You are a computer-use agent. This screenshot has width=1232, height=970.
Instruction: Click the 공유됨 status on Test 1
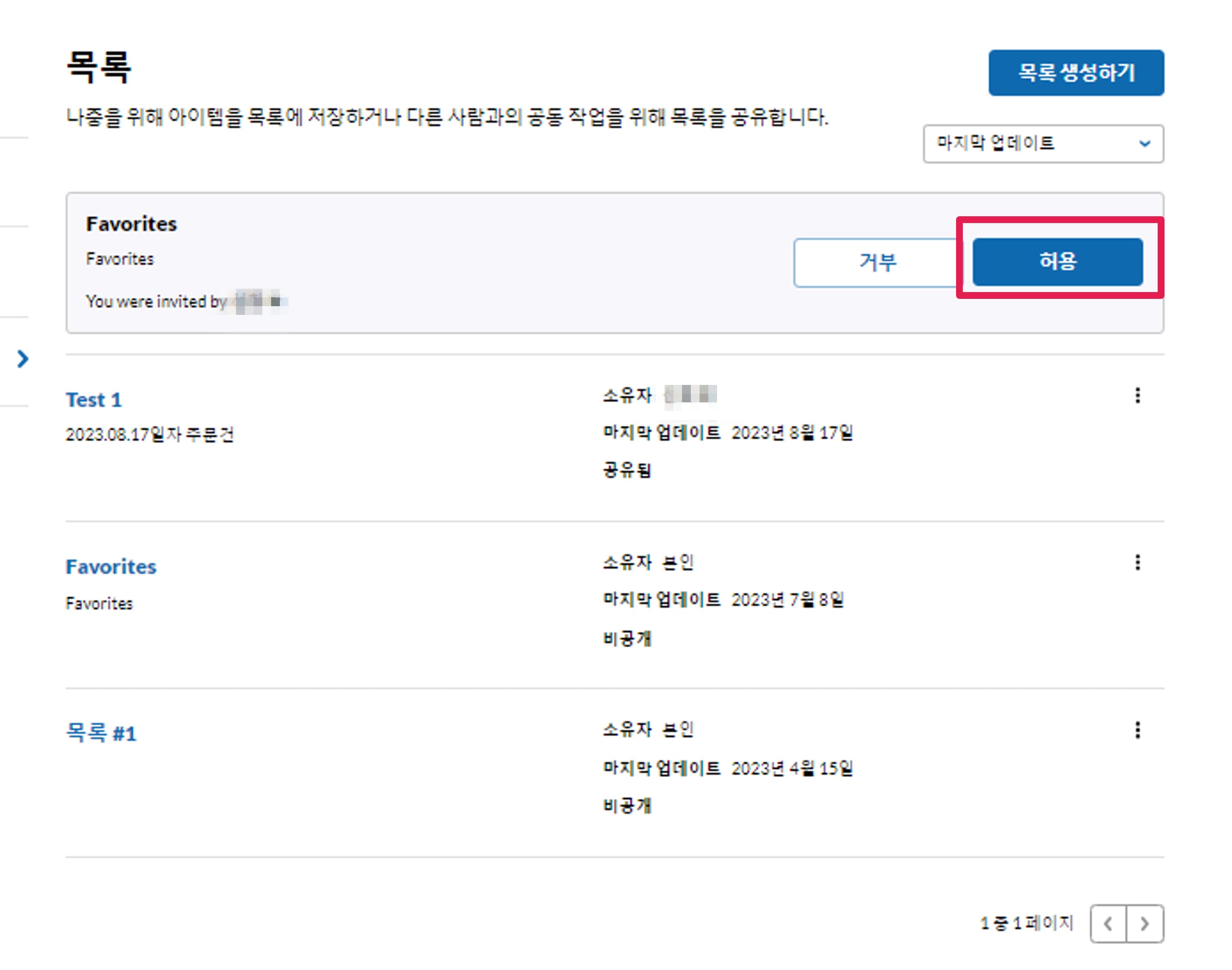click(x=627, y=470)
